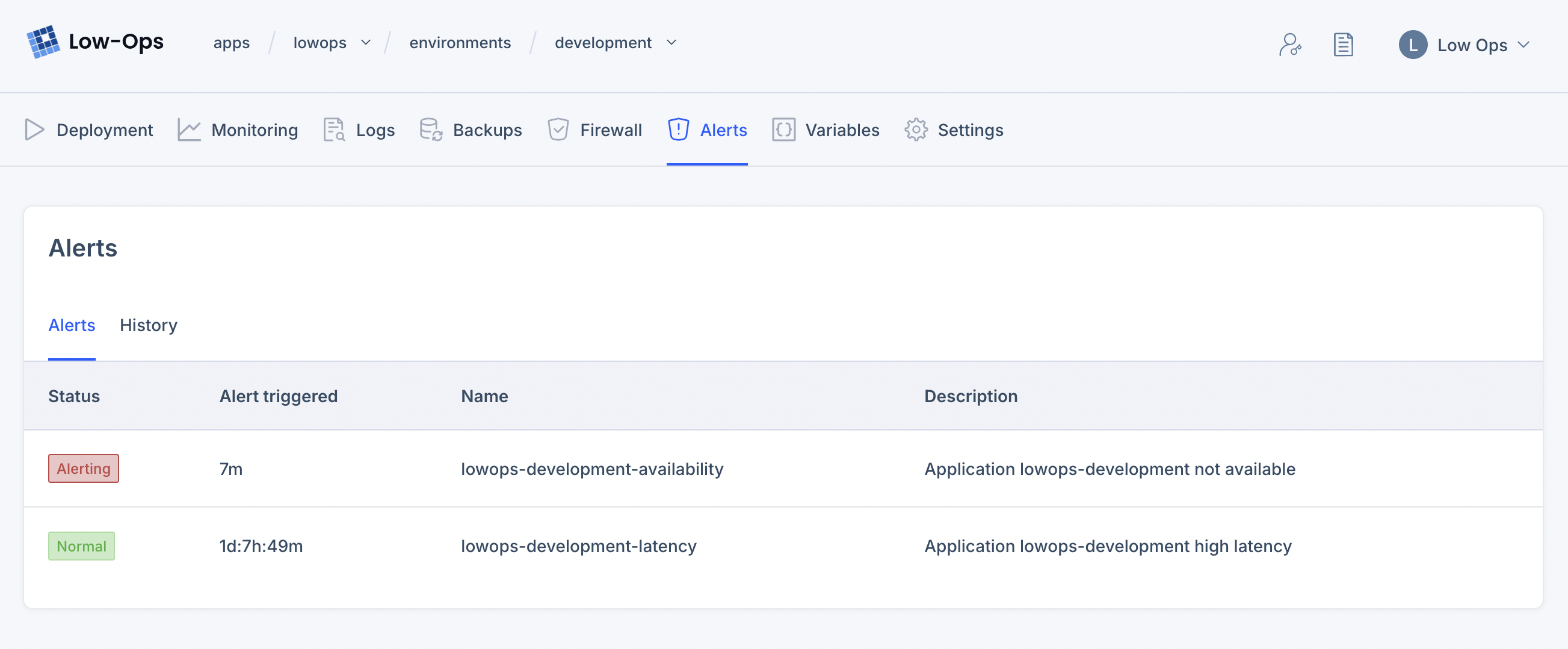Click the Backups database icon

431,129
